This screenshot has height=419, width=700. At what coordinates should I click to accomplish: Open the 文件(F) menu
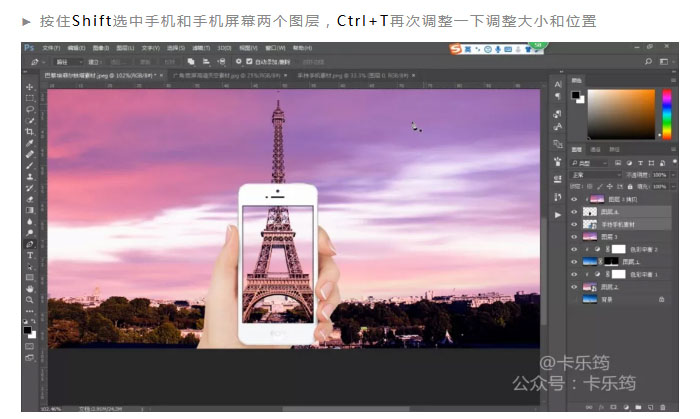(x=52, y=47)
